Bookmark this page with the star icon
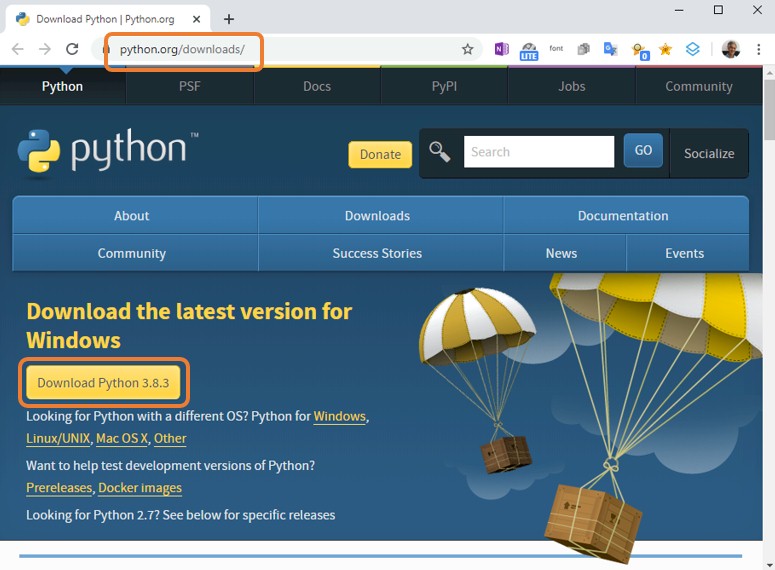The width and height of the screenshot is (775, 570). click(468, 49)
